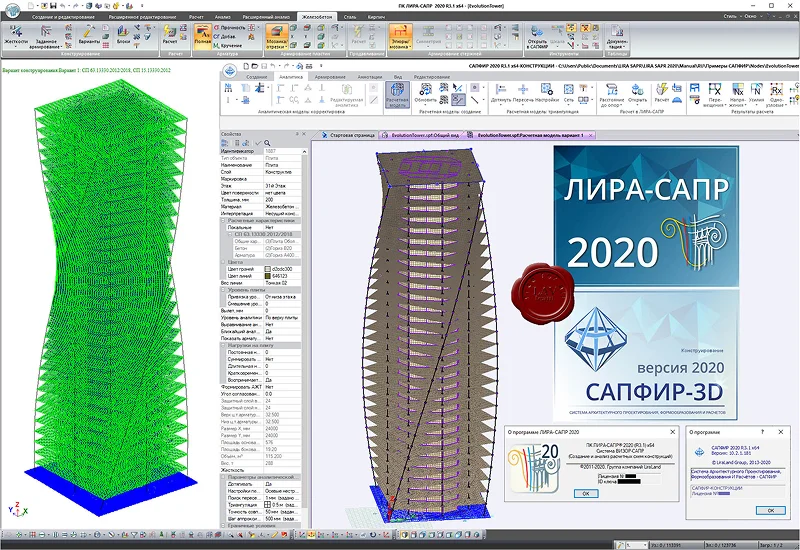Click New document icon in SAPFIR toolbar
This screenshot has width=800, height=550.
(x=246, y=66)
